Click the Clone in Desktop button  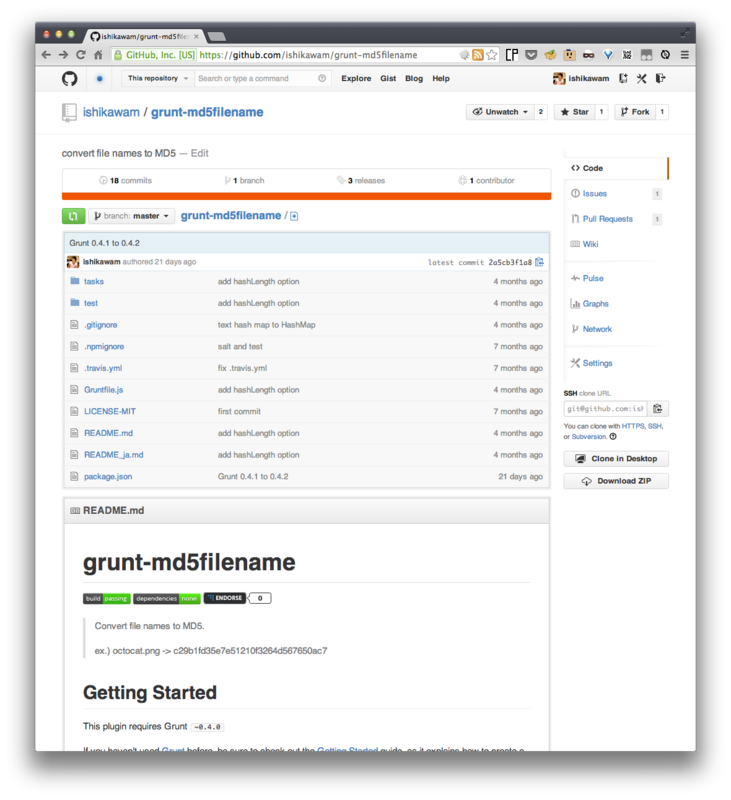[x=616, y=459]
